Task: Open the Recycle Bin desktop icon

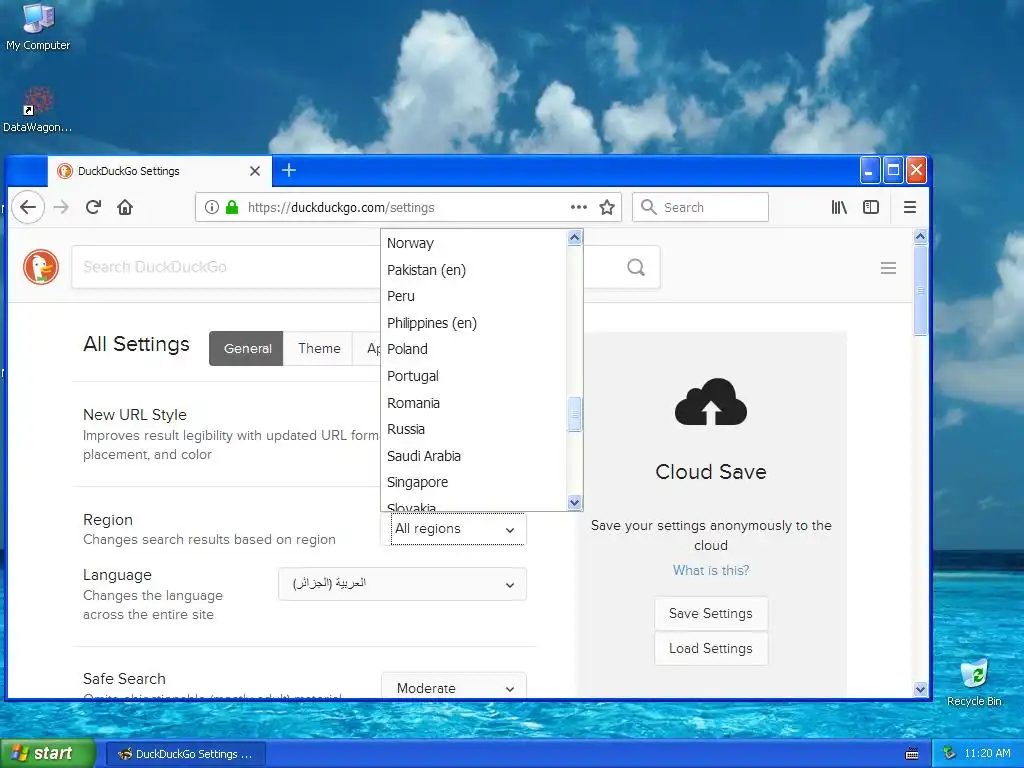Action: coord(974,683)
